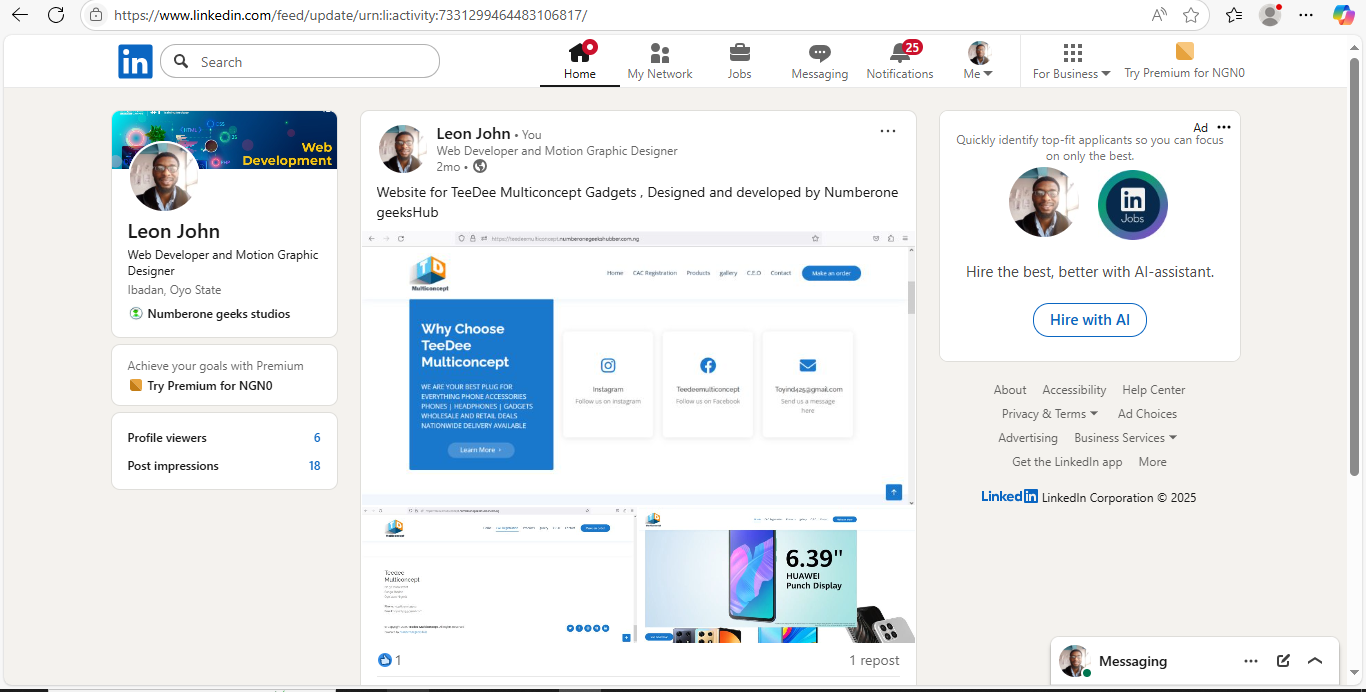Refresh the page with the reload icon
The height and width of the screenshot is (692, 1366).
[56, 15]
